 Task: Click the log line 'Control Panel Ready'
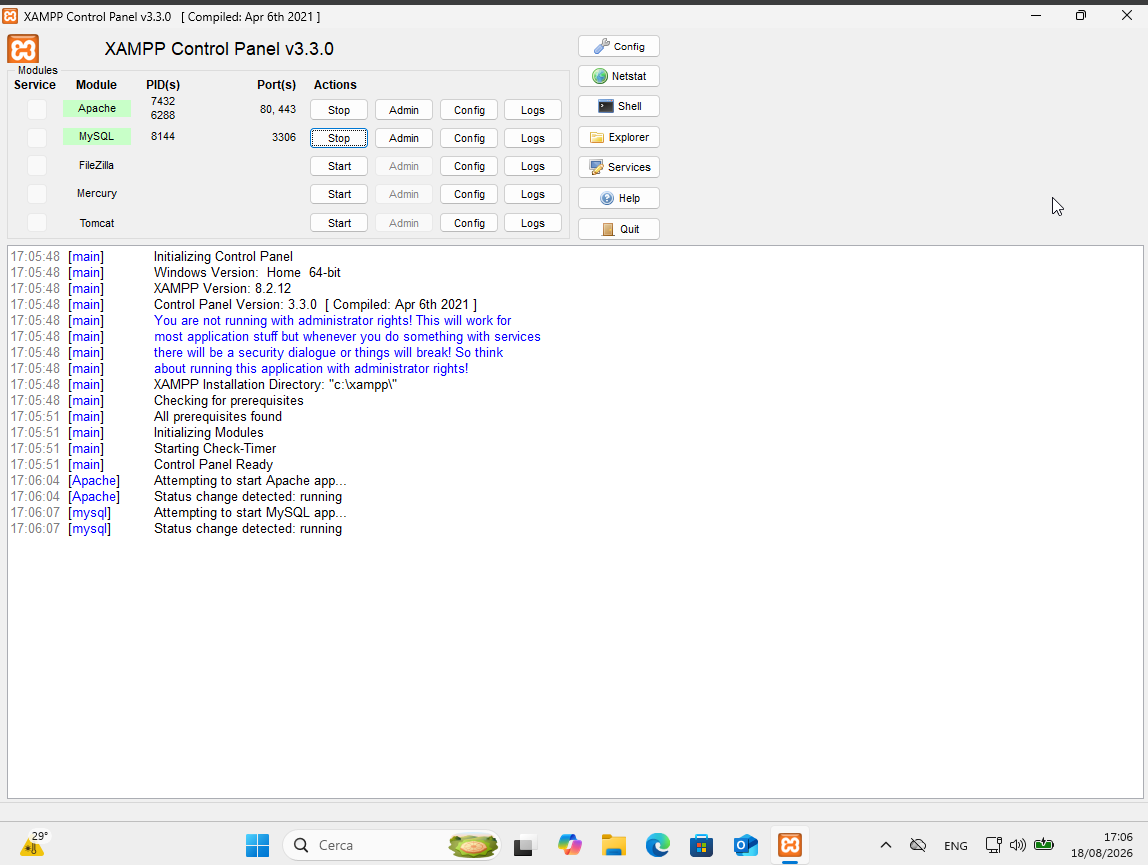coord(213,464)
